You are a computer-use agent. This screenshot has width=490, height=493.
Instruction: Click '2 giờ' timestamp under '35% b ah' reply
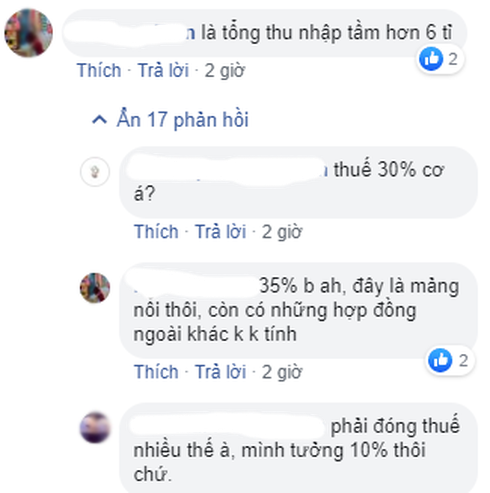click(282, 372)
